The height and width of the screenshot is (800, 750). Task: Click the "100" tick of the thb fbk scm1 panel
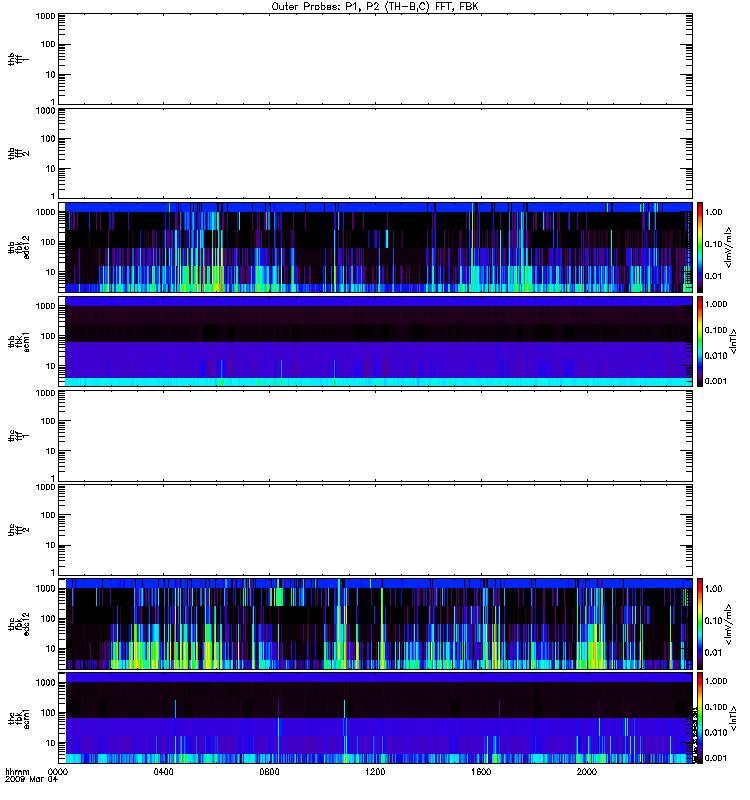48,336
